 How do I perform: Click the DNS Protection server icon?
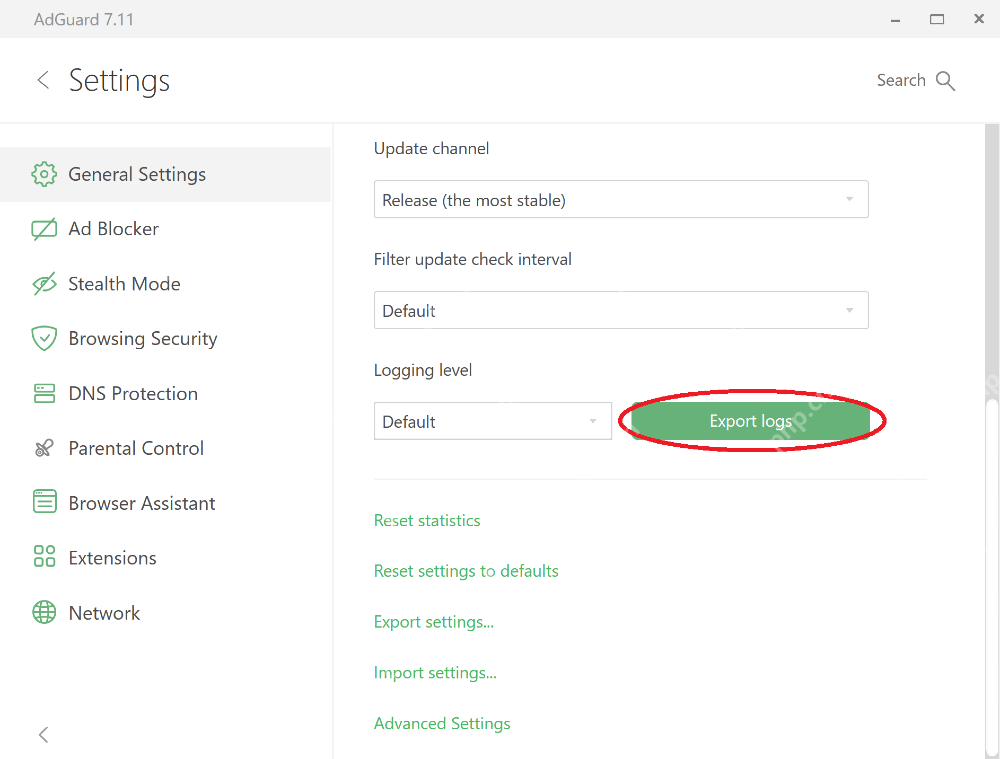[44, 393]
